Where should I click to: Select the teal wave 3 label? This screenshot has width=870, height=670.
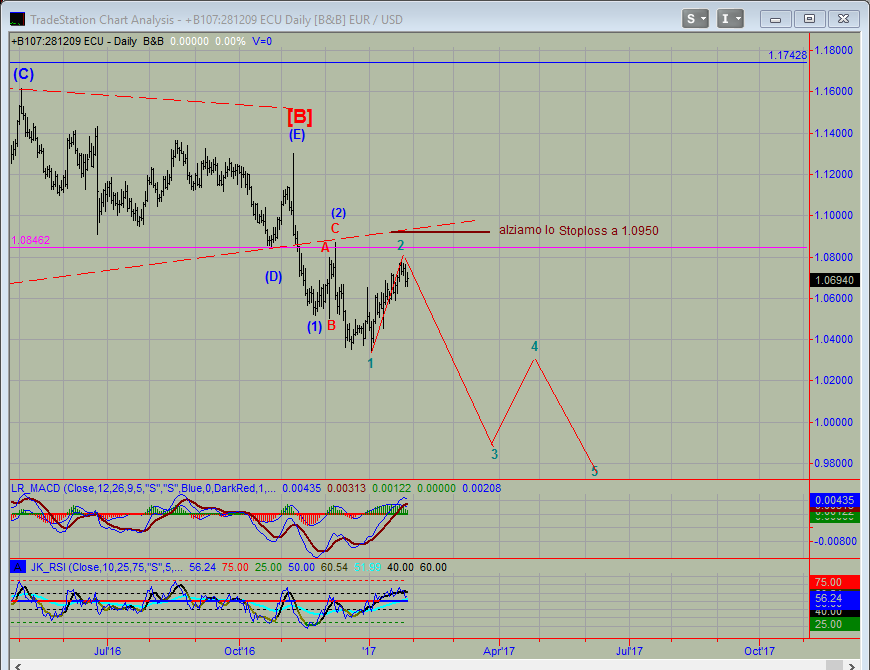(x=494, y=454)
